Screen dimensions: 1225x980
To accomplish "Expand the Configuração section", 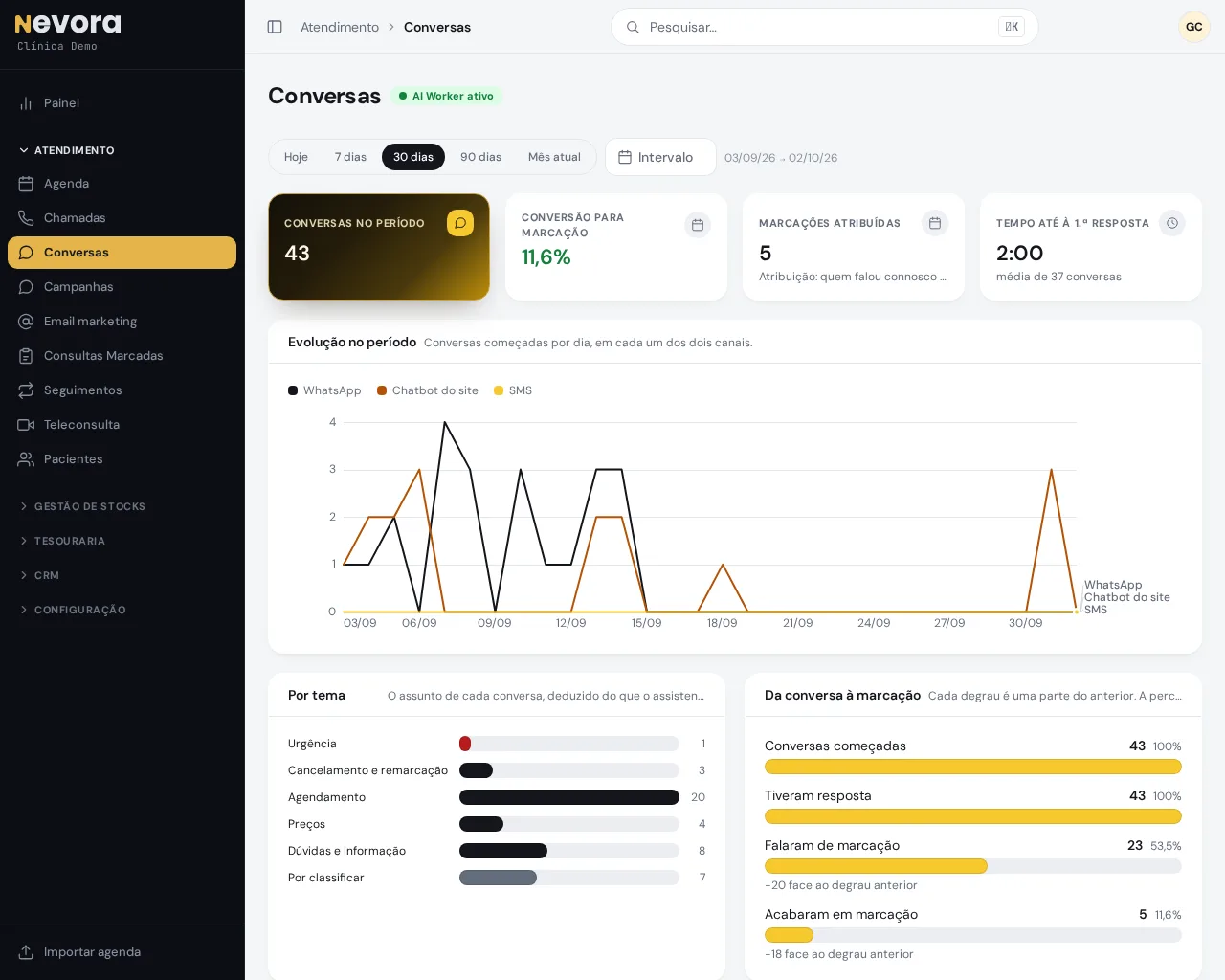I will (x=73, y=610).
